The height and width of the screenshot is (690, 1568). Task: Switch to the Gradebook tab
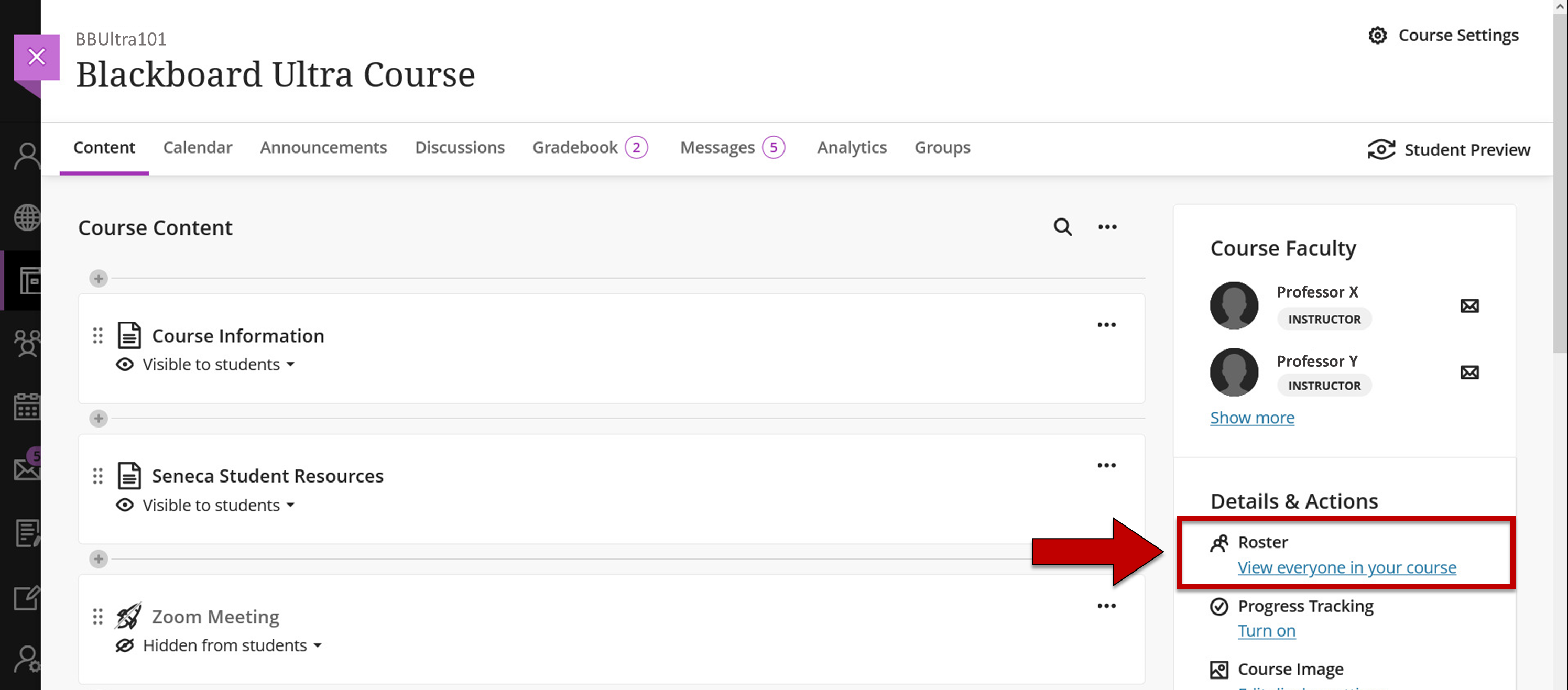coord(575,148)
